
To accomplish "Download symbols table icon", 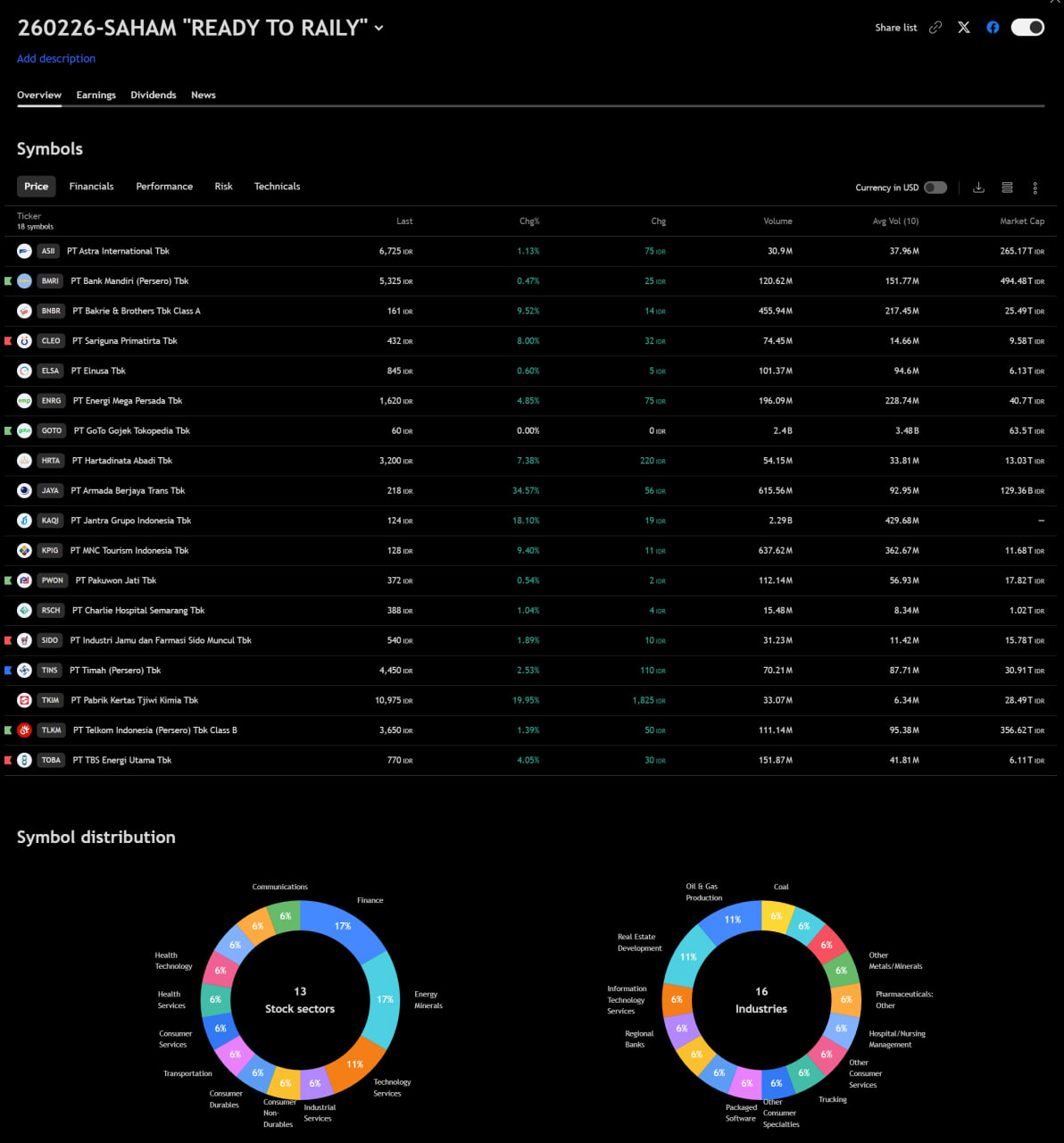I will [978, 188].
